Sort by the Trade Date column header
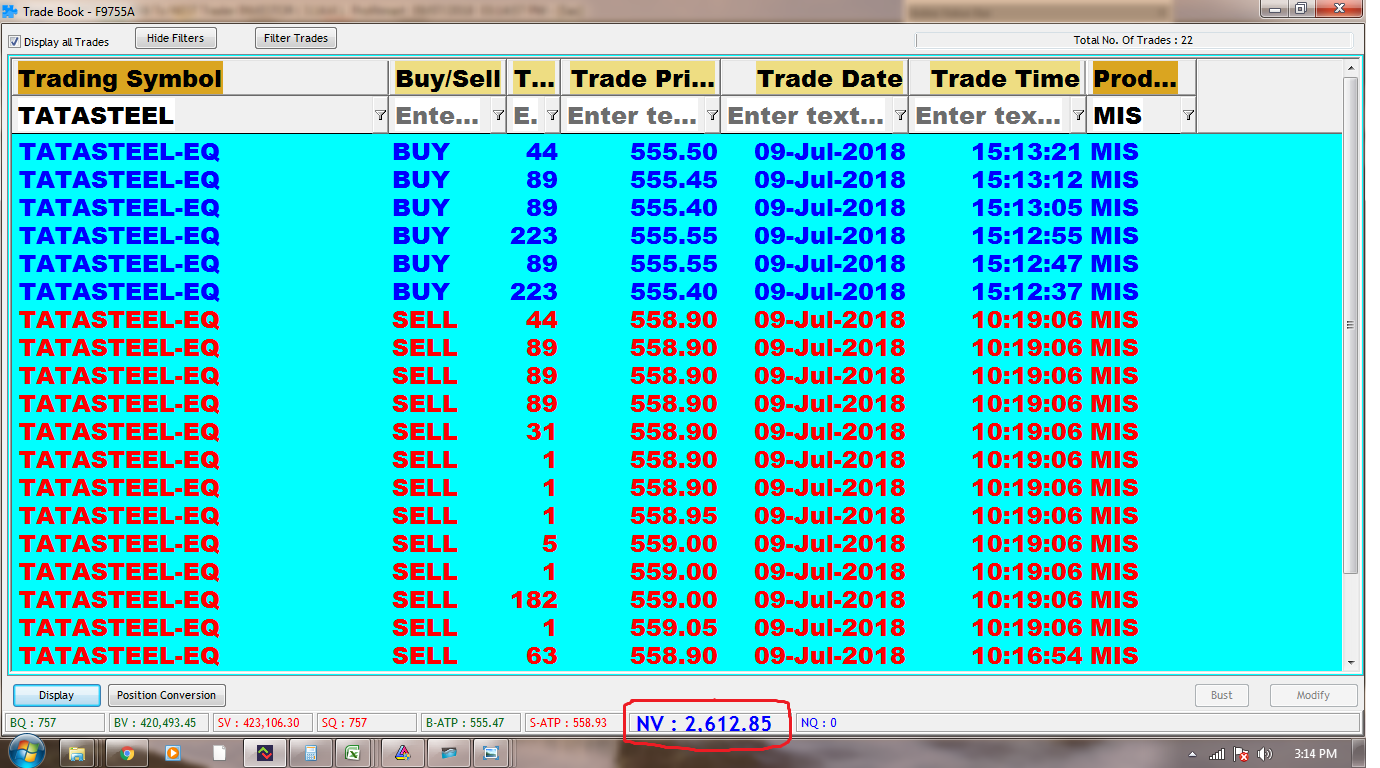The width and height of the screenshot is (1380, 768). [814, 78]
